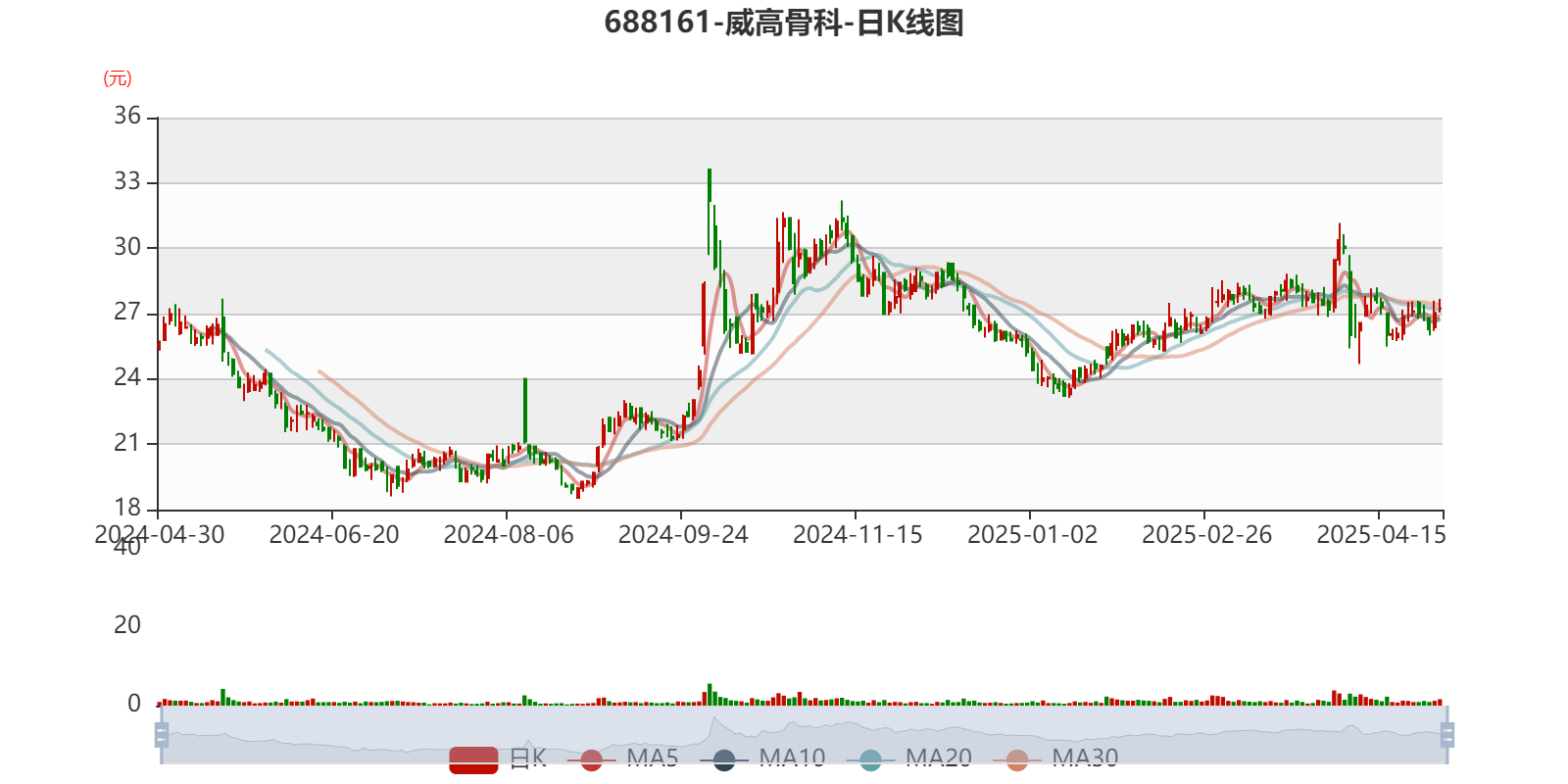Click the green spike candle reaching 24 in August

(x=525, y=412)
